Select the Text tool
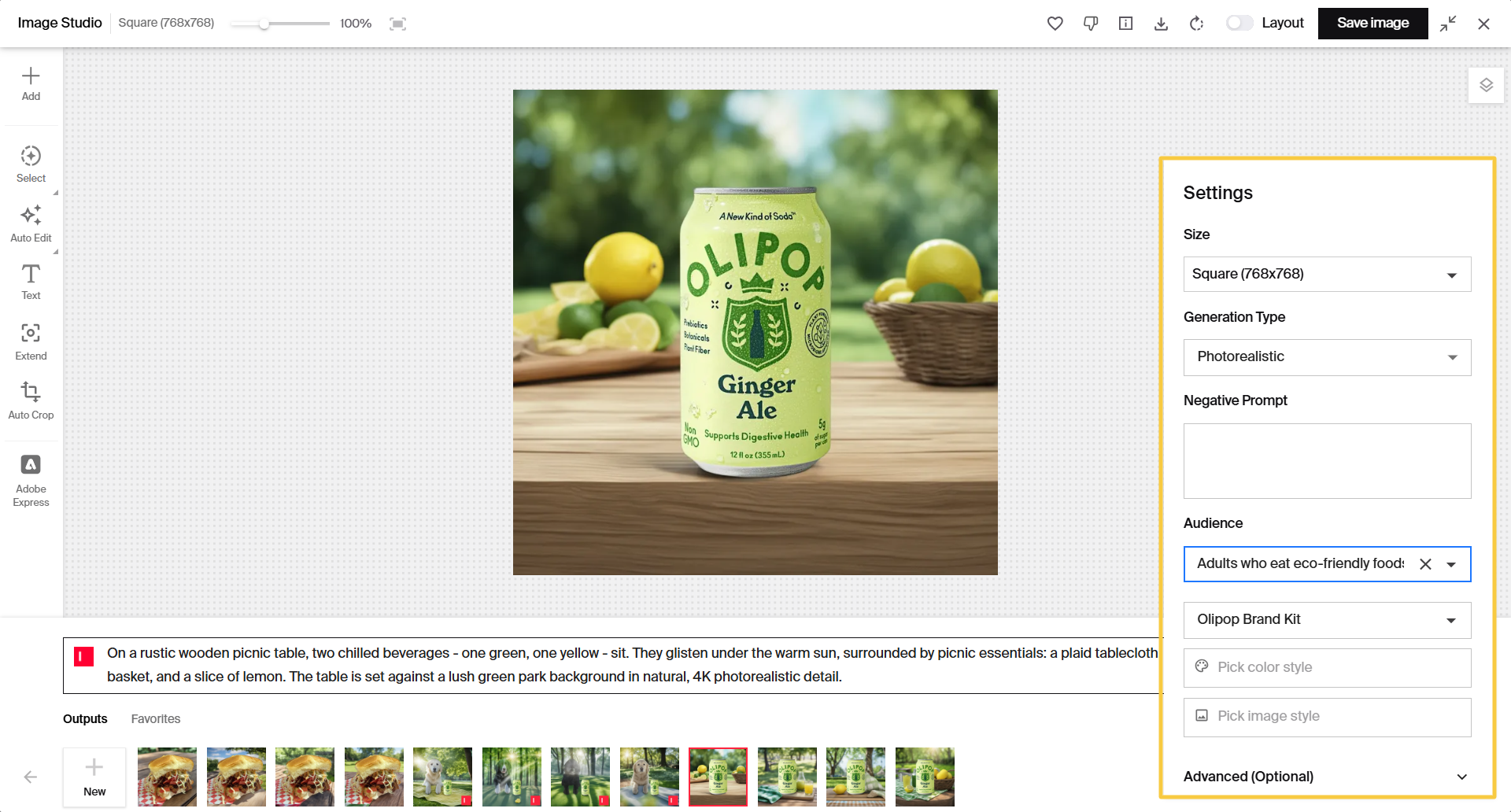1511x812 pixels. pyautogui.click(x=31, y=281)
